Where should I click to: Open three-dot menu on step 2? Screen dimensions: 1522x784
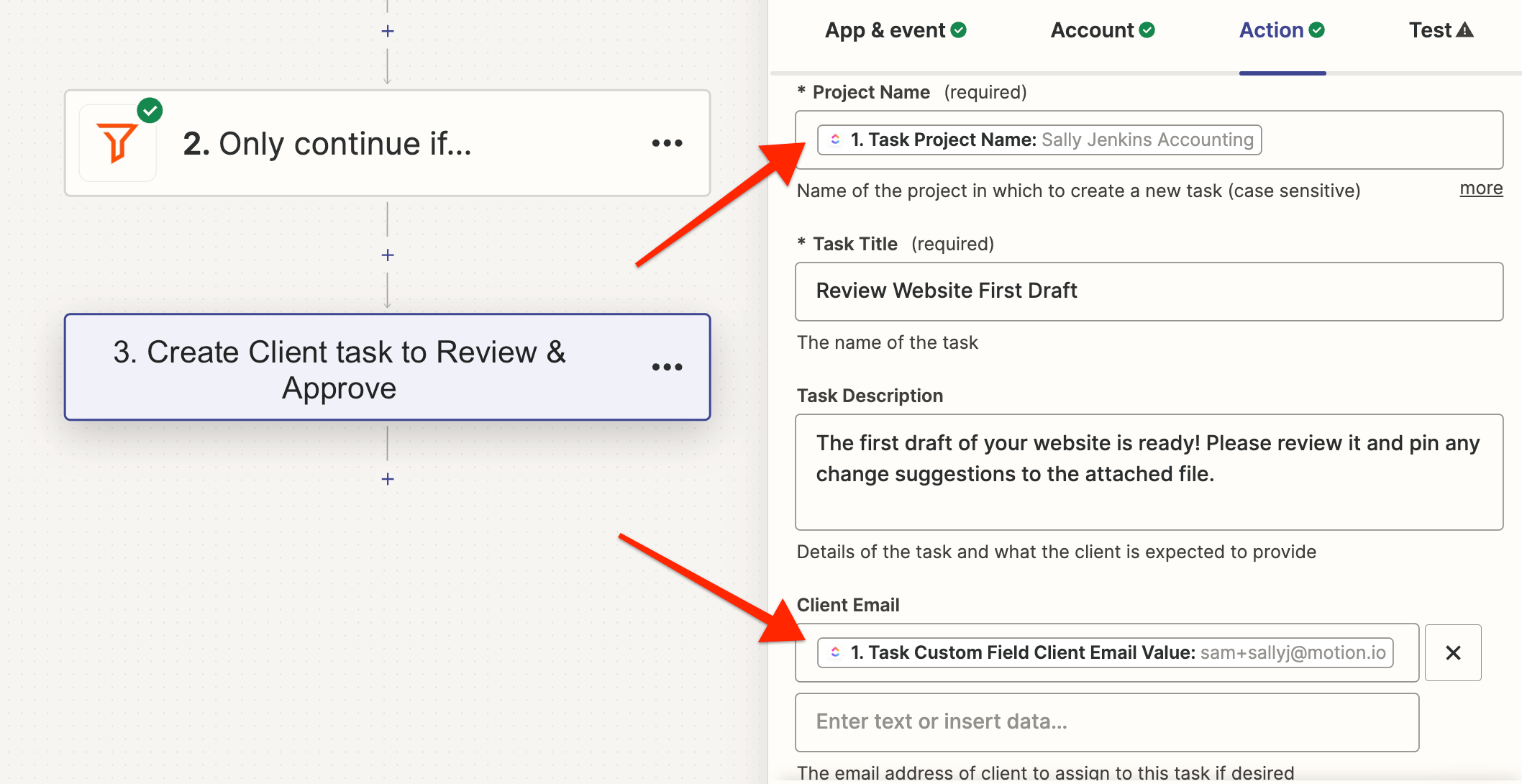point(667,143)
